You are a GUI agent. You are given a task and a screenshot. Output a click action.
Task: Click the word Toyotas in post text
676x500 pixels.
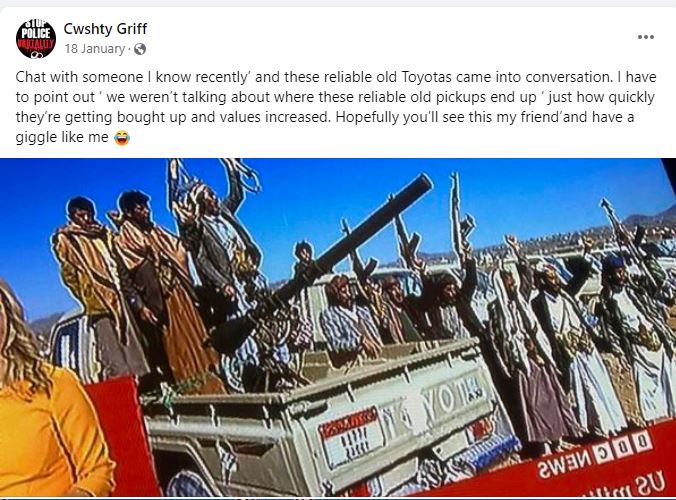(x=427, y=77)
